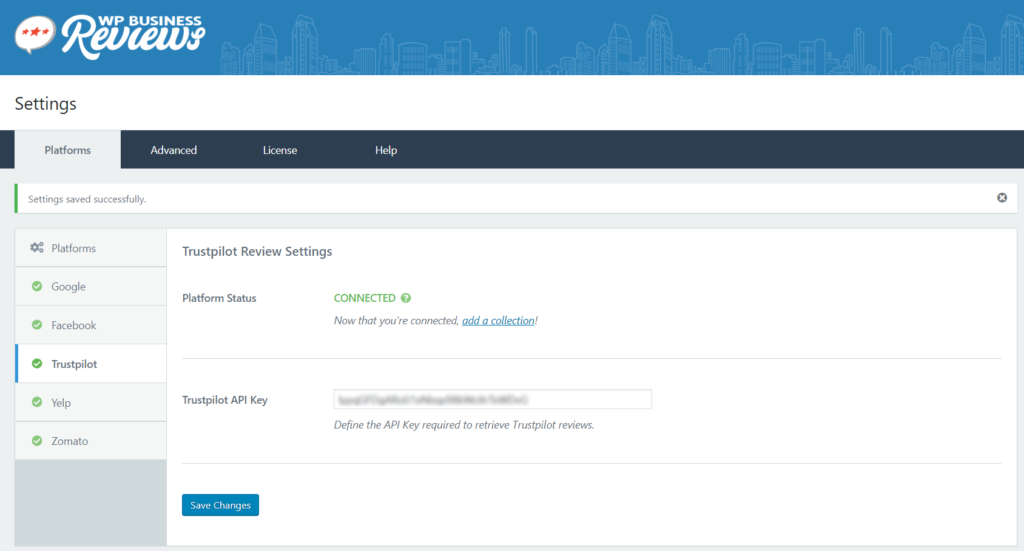Switch to the Advanced tab
Image resolution: width=1024 pixels, height=551 pixels.
[174, 150]
